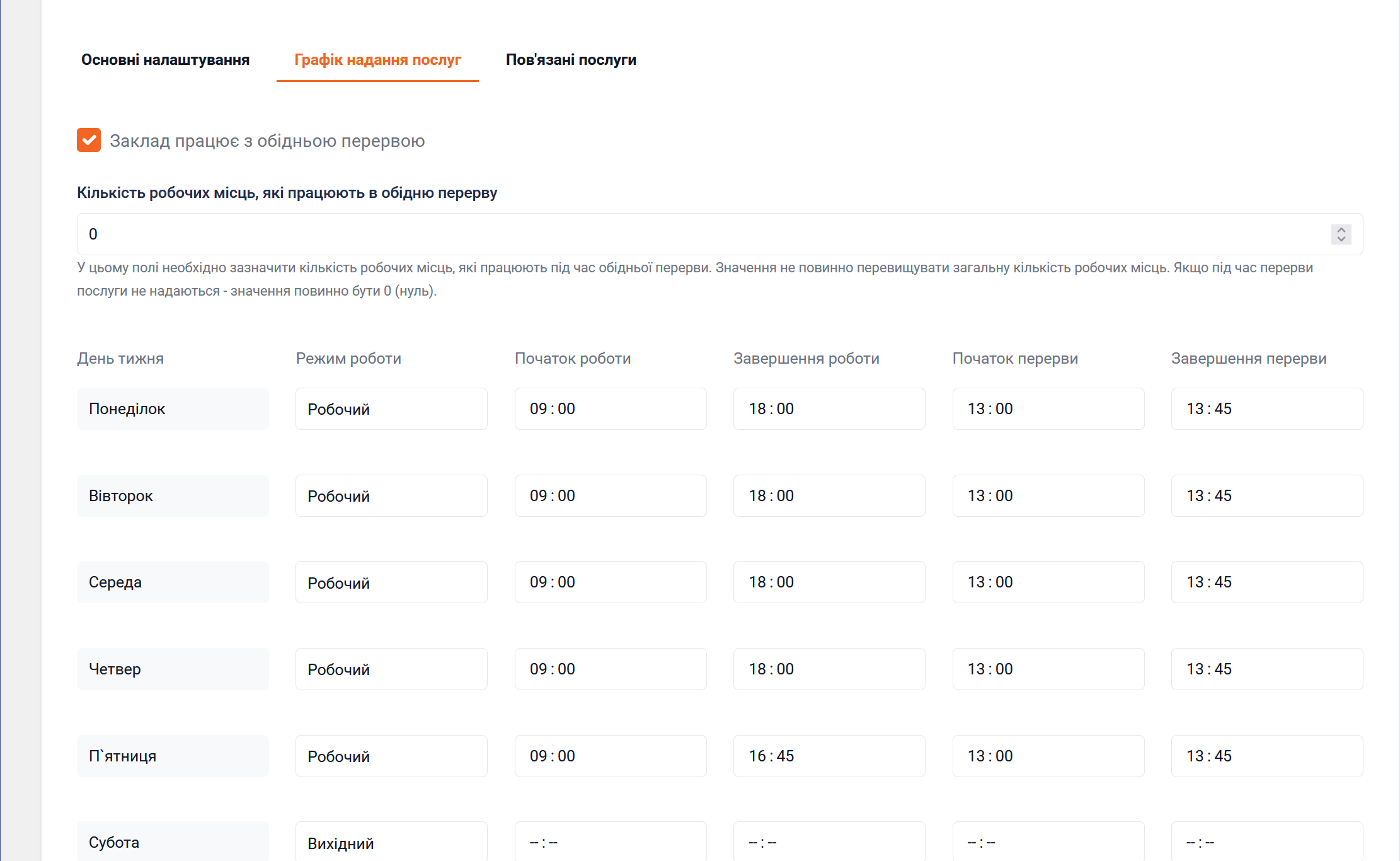
Task: Click Monday break start 13:00 field
Action: point(1048,409)
